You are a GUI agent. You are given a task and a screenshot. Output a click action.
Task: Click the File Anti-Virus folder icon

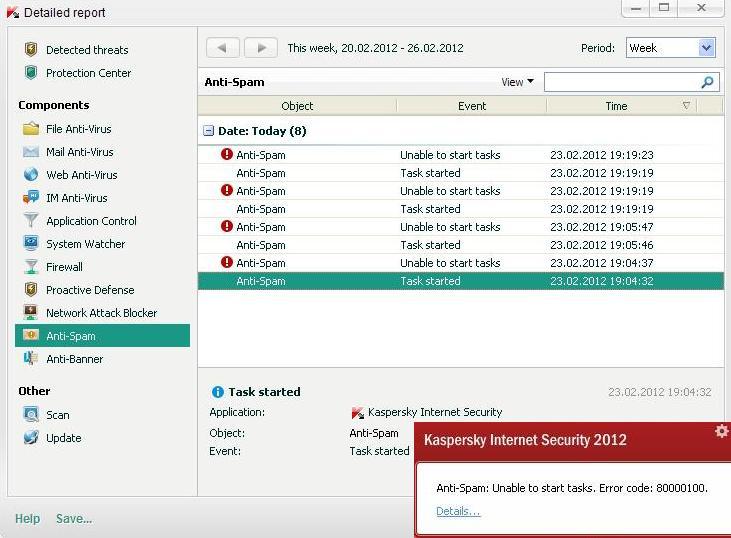[31, 128]
